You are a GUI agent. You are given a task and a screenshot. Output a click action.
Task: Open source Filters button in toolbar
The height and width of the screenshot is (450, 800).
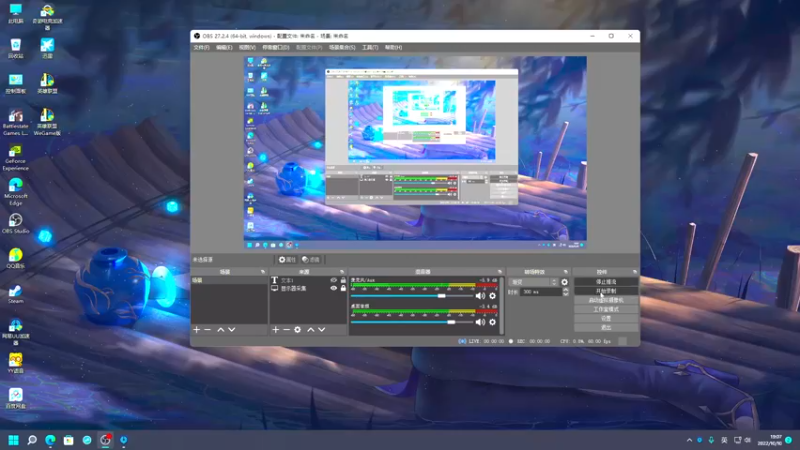(311, 260)
